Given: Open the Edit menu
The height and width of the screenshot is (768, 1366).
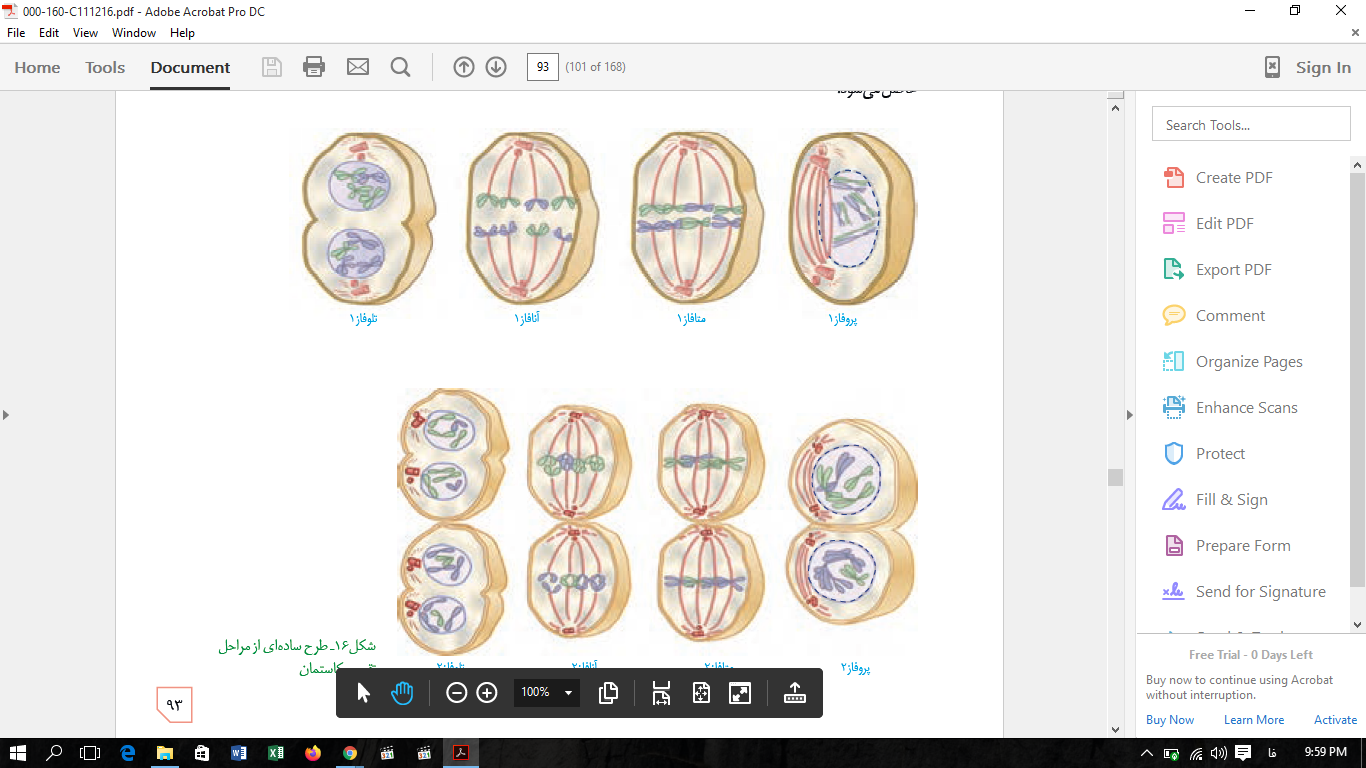Looking at the screenshot, I should [49, 32].
